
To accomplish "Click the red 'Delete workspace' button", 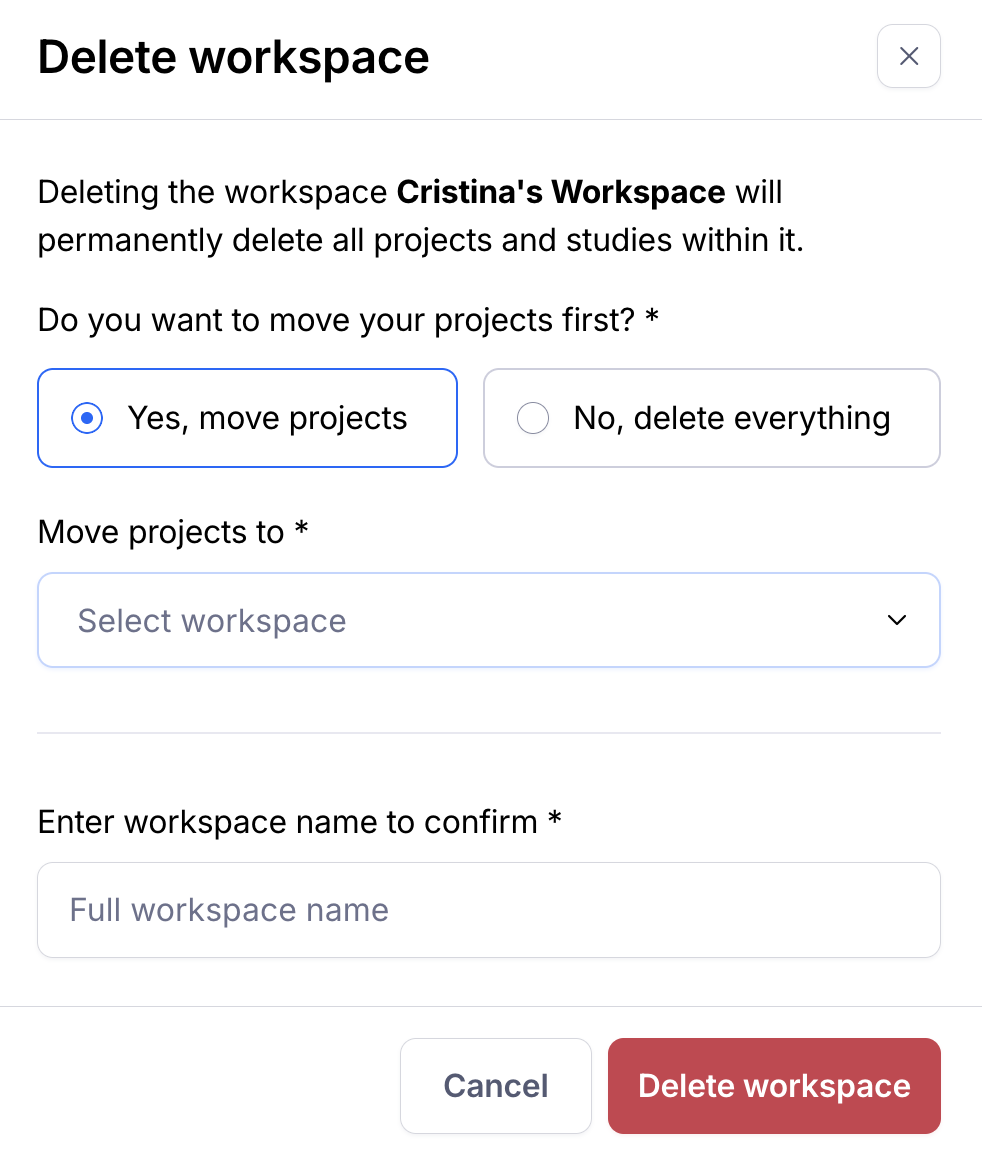I will (x=774, y=1086).
